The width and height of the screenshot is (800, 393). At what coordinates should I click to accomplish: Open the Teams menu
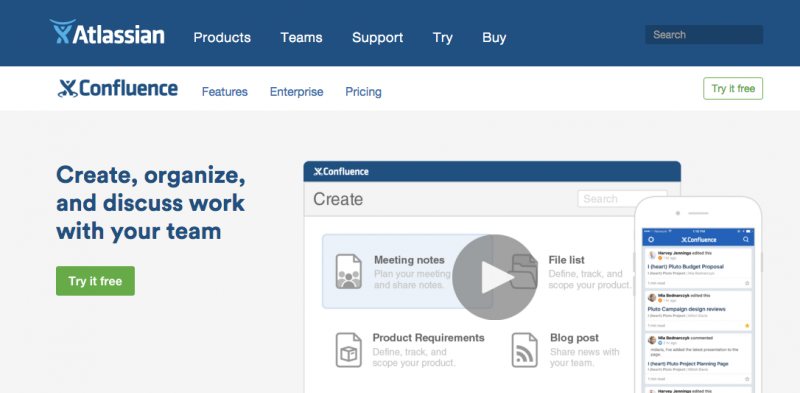(x=301, y=38)
